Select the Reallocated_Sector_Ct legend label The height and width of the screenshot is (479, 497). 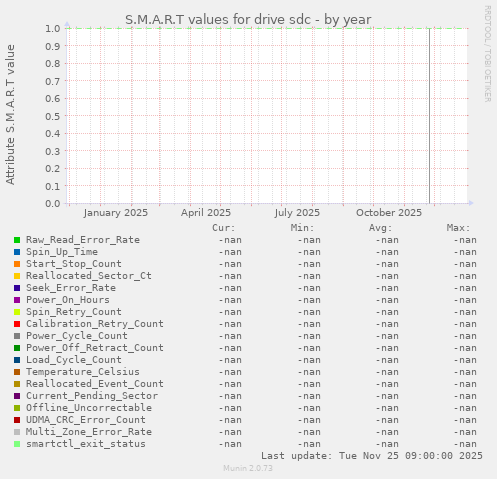click(x=89, y=276)
